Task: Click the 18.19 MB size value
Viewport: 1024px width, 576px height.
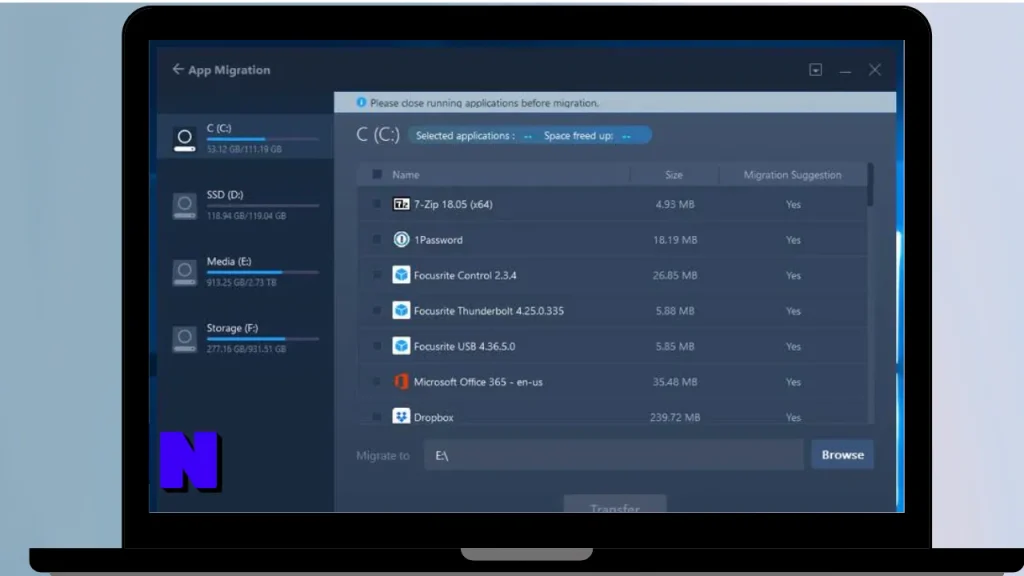Action: tap(675, 240)
